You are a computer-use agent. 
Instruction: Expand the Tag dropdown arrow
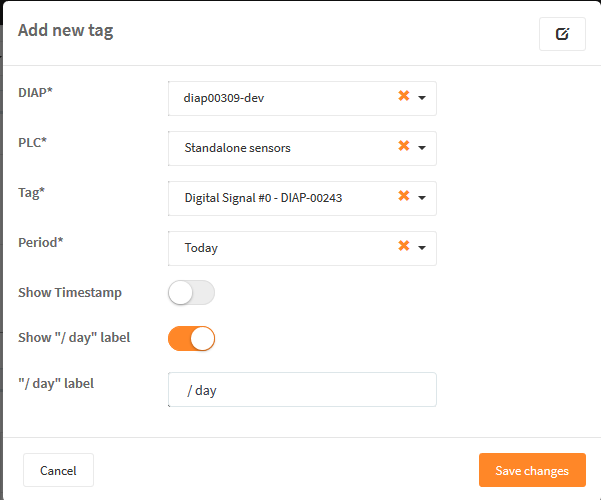tap(422, 198)
